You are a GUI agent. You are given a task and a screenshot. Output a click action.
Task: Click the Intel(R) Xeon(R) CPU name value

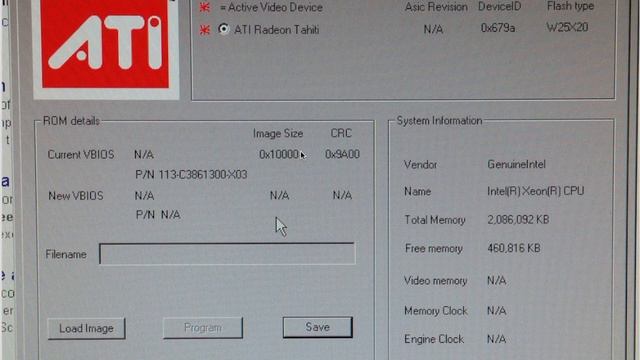pyautogui.click(x=536, y=191)
